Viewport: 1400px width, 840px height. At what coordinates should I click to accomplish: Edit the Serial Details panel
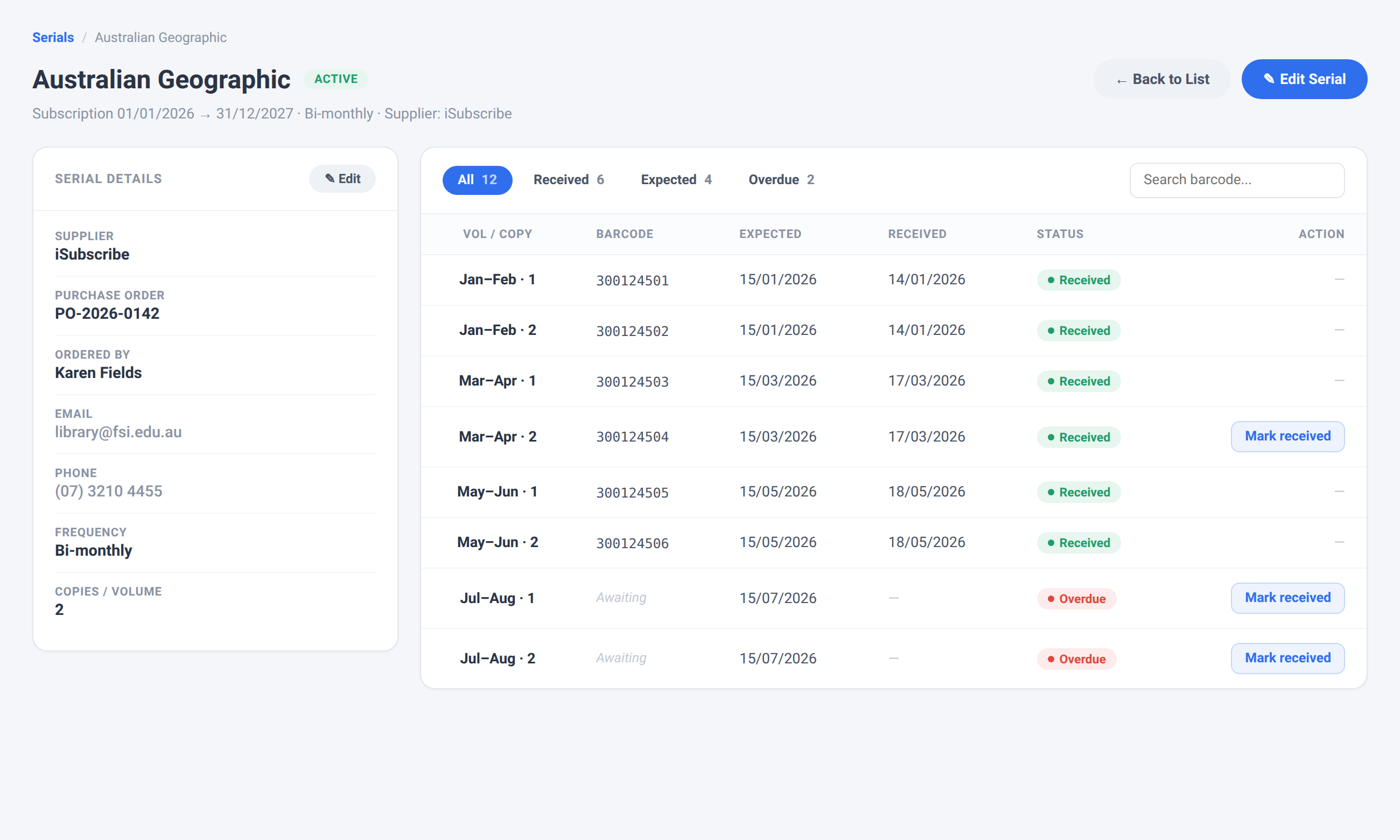[x=342, y=179]
